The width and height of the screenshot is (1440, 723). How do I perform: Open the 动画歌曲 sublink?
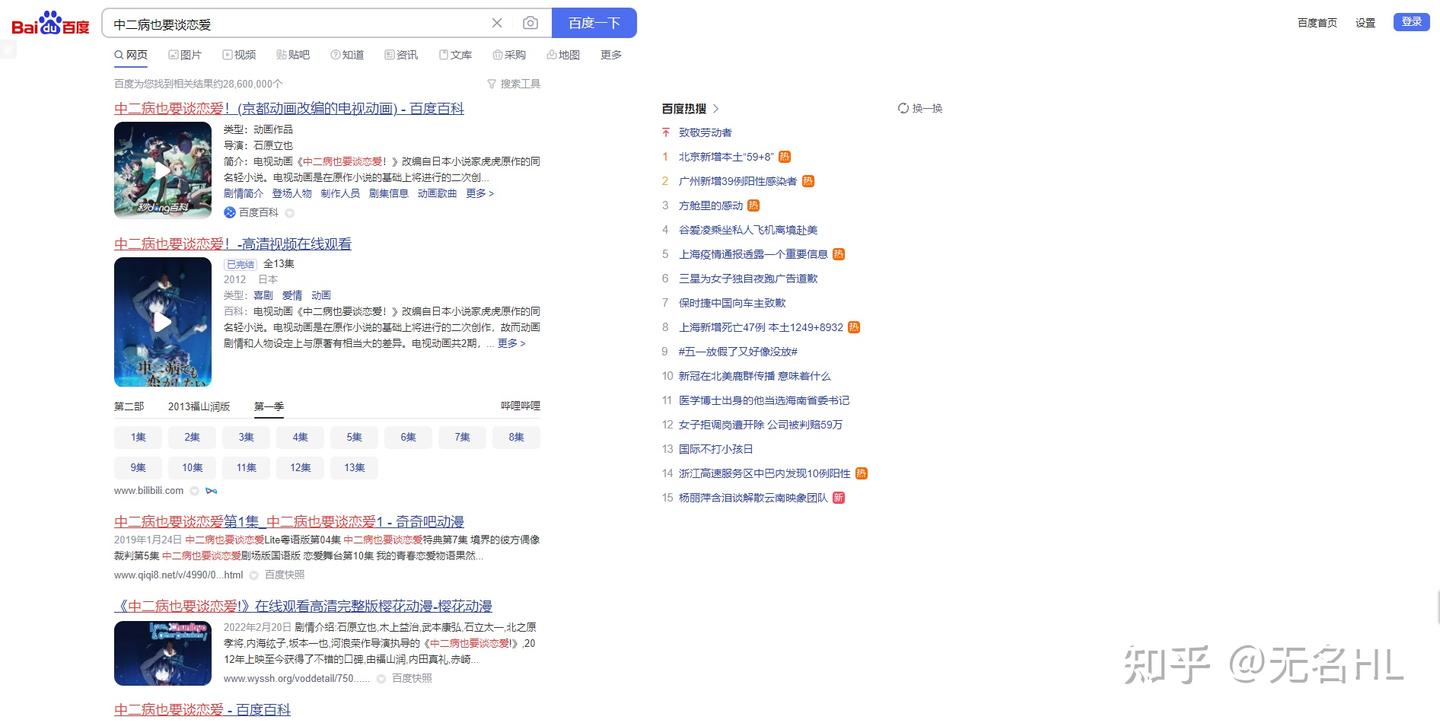(x=437, y=193)
